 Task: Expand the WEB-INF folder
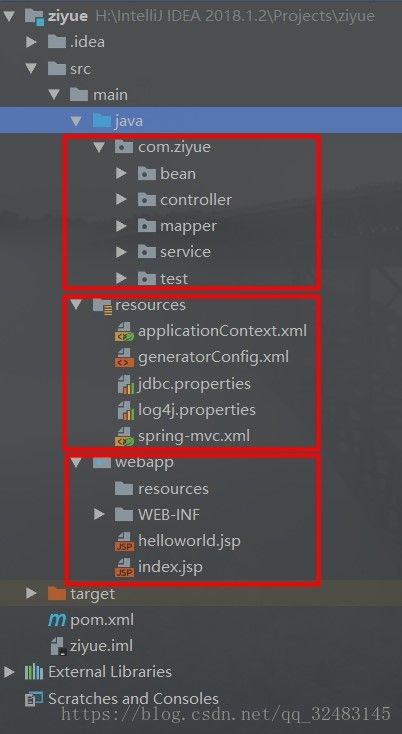point(98,515)
